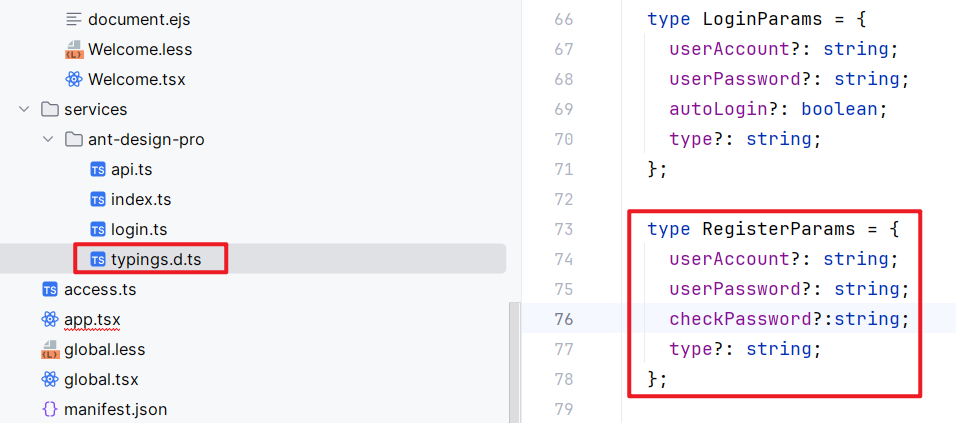The height and width of the screenshot is (423, 956).
Task: Click the services folder icon
Action: (49, 109)
